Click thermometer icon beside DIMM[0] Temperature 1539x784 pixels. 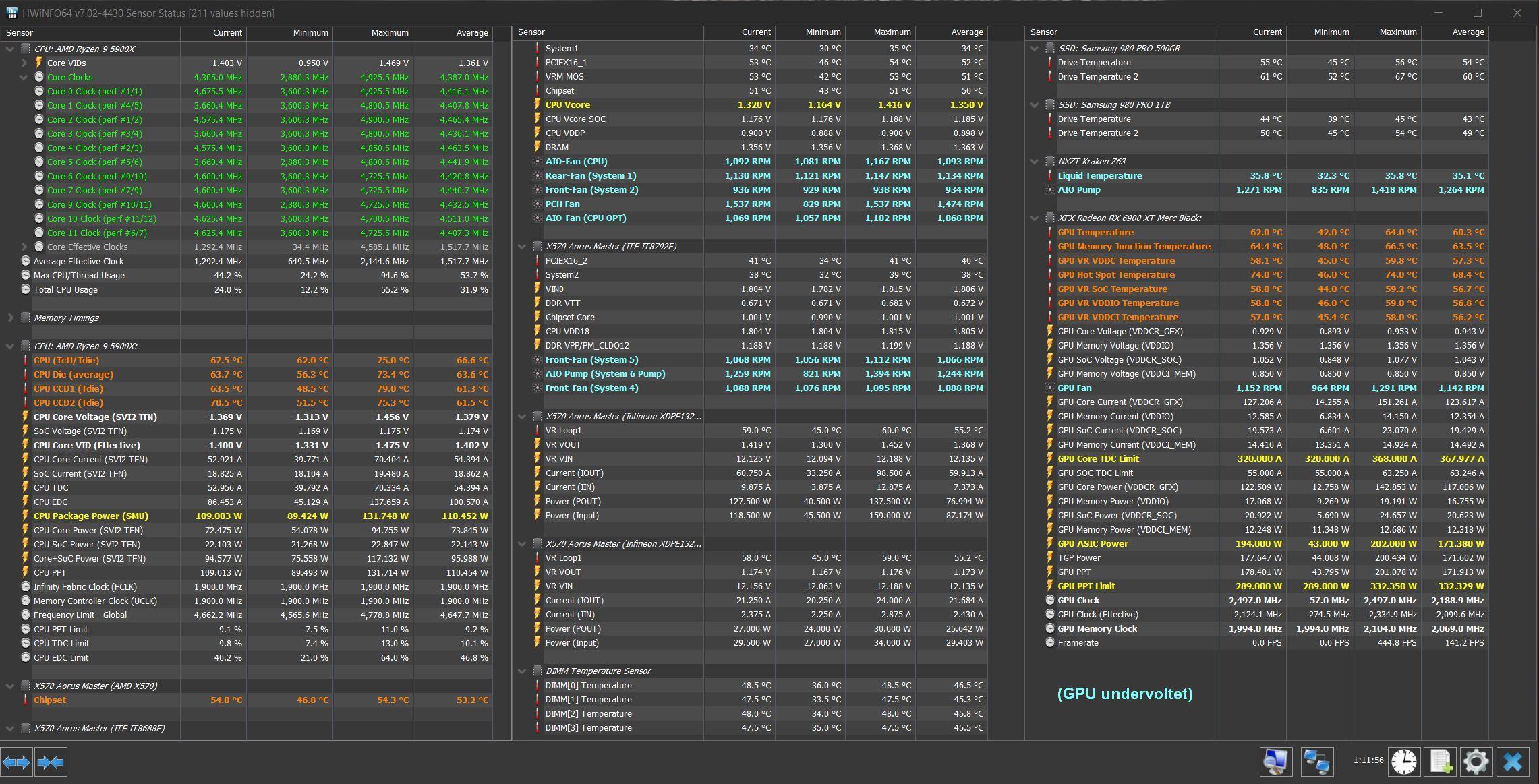click(537, 685)
